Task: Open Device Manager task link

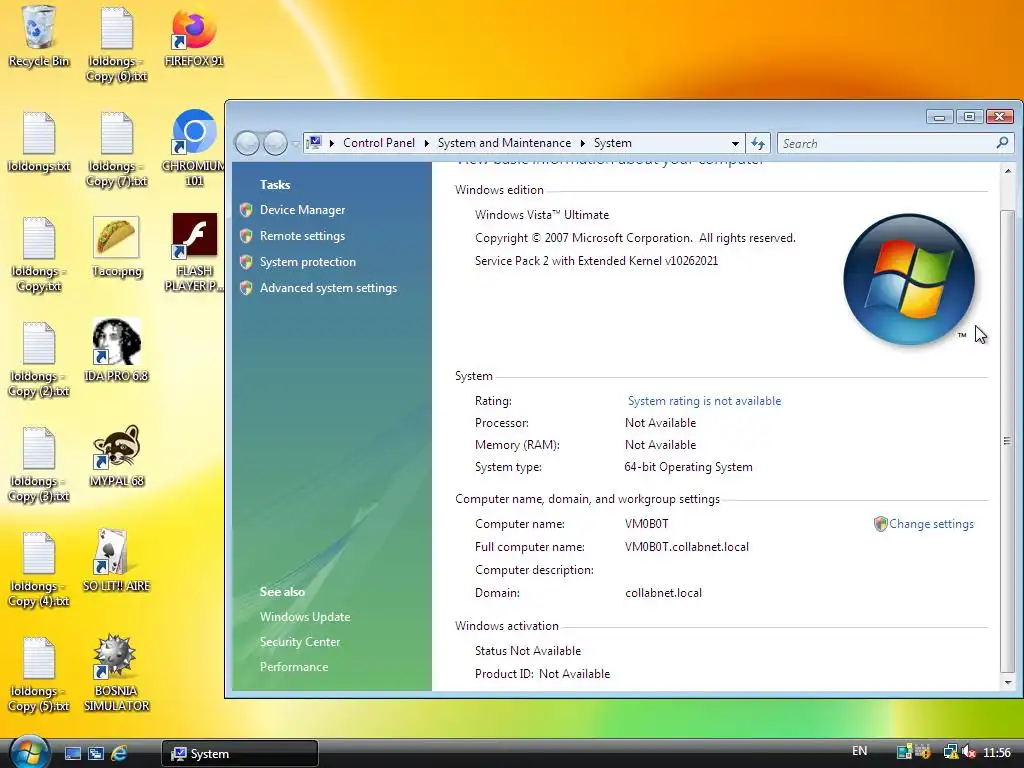Action: pos(302,210)
